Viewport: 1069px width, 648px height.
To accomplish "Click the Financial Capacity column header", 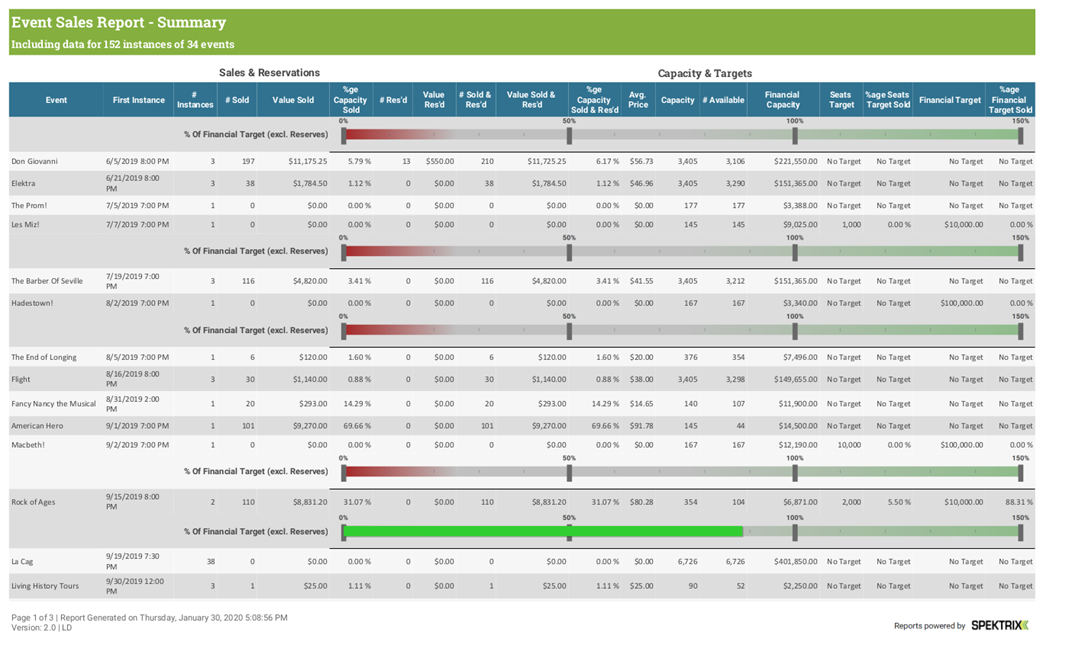I will [783, 100].
